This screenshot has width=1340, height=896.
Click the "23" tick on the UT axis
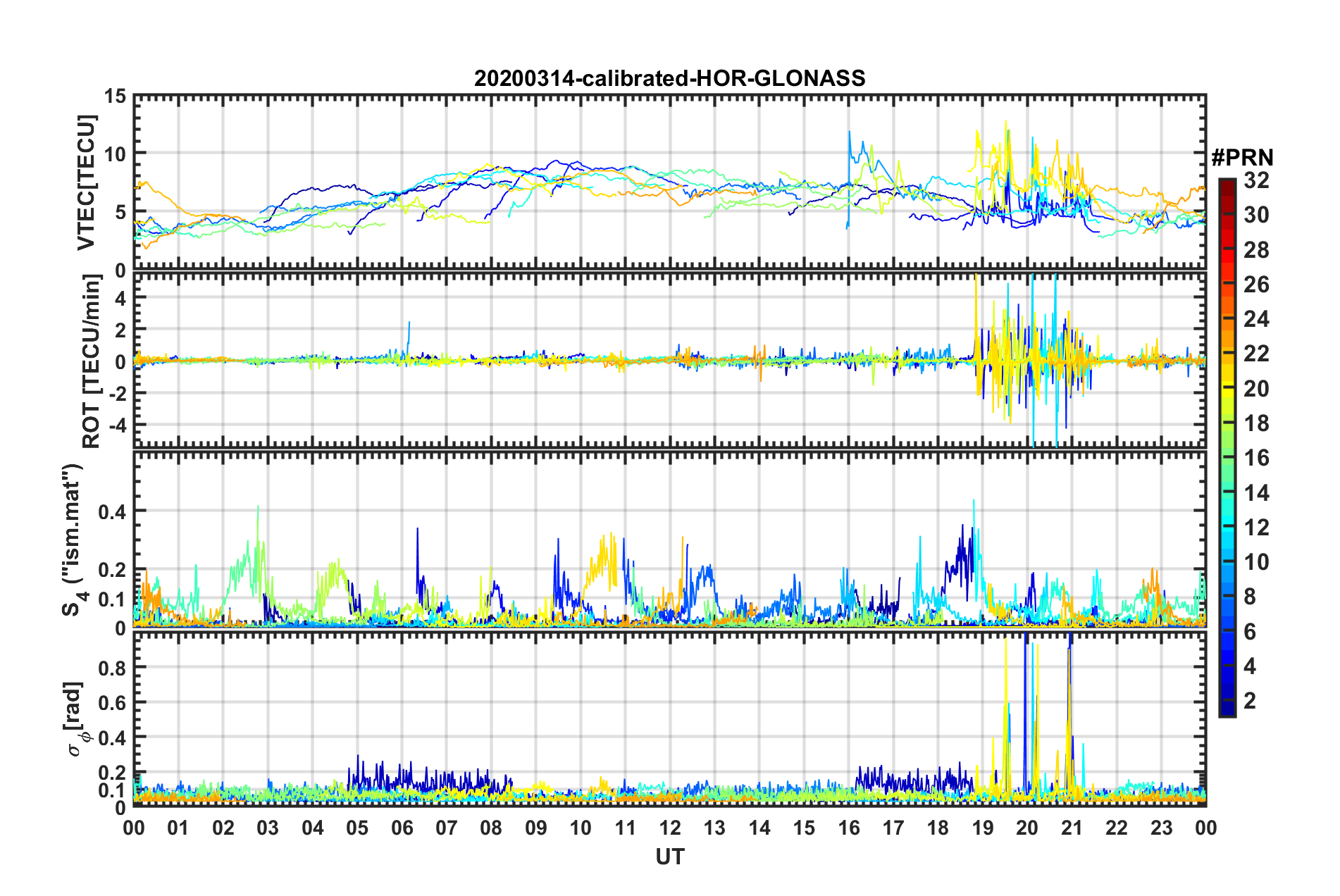click(x=1161, y=828)
